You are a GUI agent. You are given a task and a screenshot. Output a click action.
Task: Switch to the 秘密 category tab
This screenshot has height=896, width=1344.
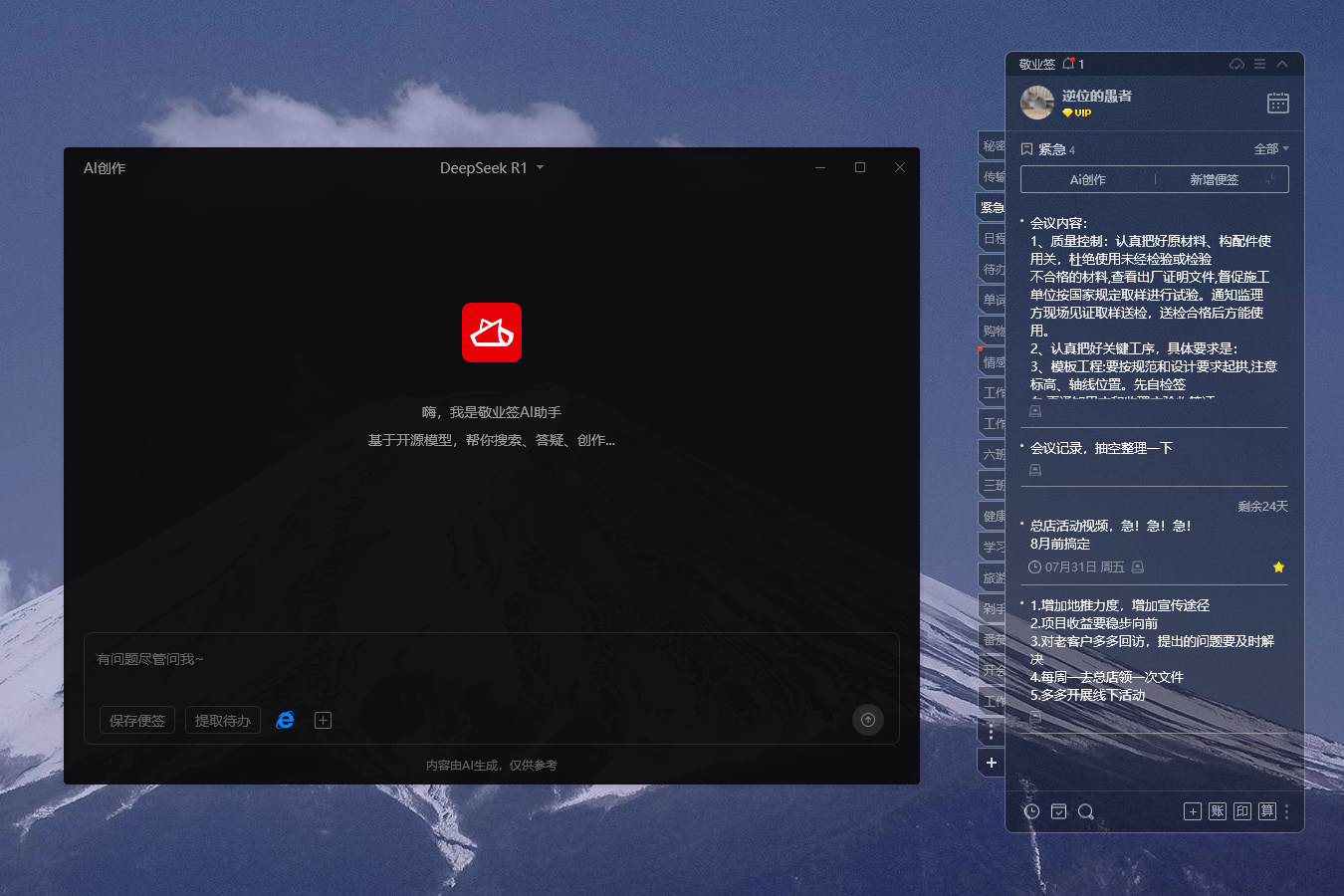[993, 145]
